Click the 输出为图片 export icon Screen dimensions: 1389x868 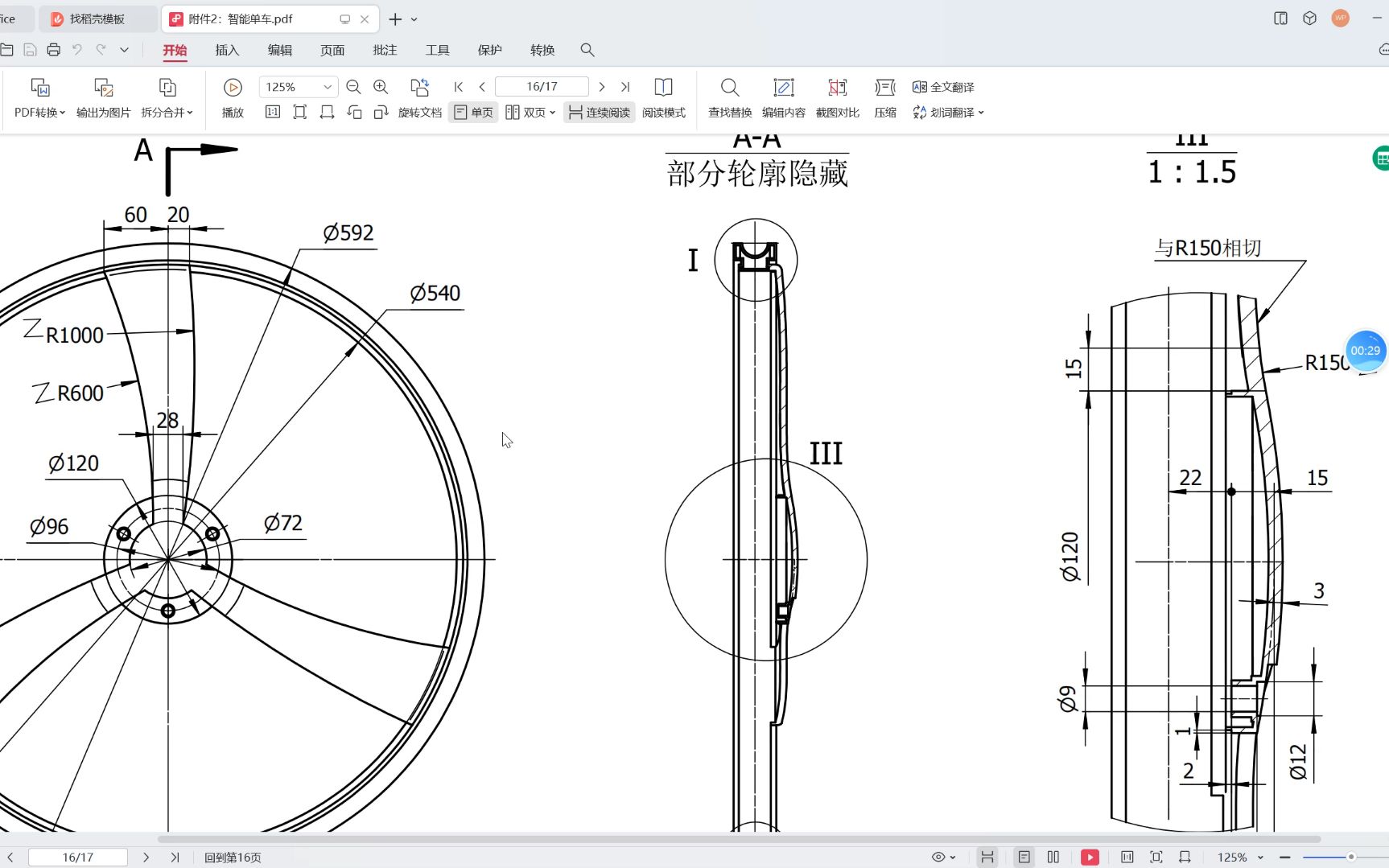pos(103,88)
